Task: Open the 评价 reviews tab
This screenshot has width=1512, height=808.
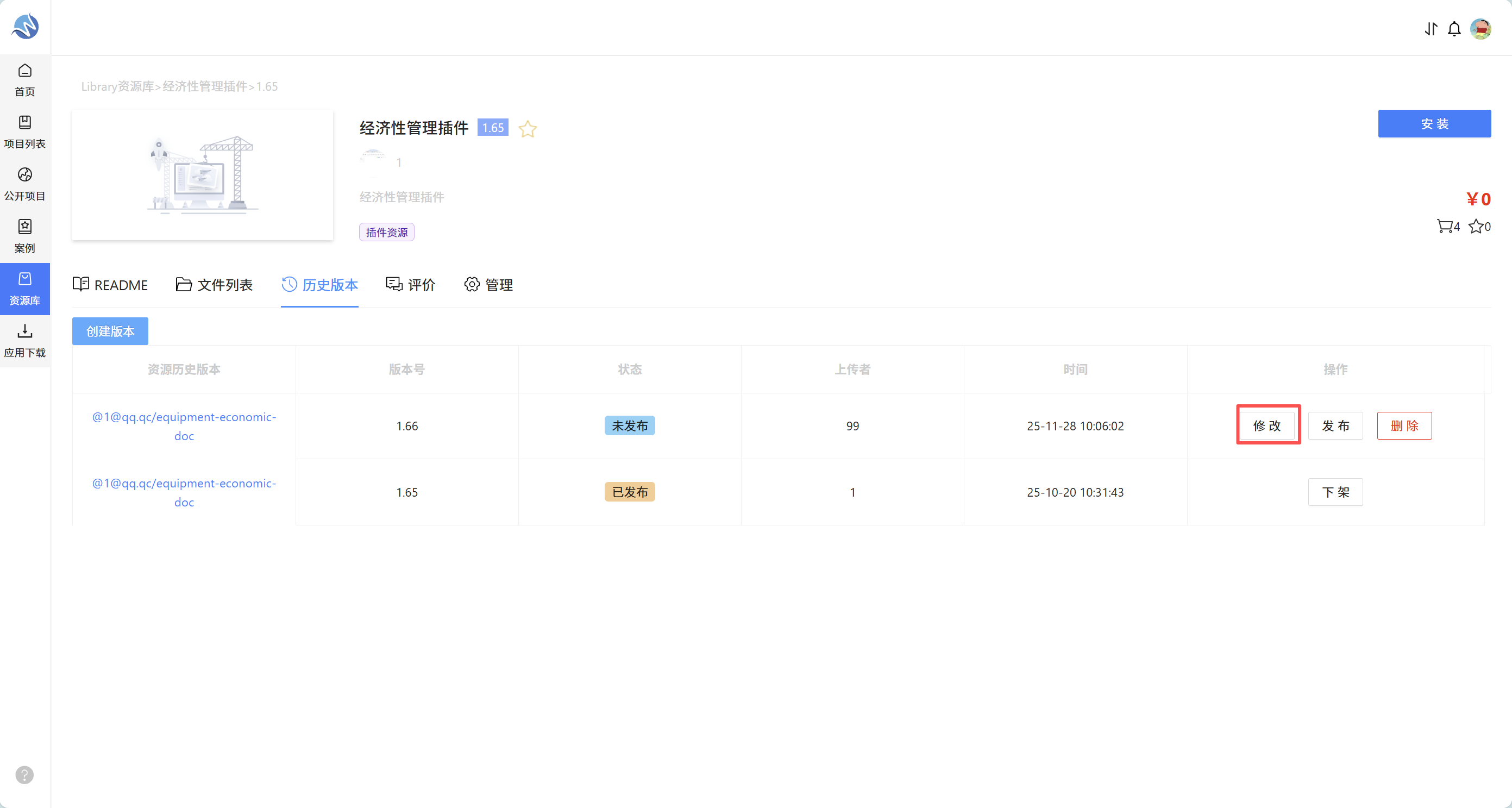Action: coord(411,285)
